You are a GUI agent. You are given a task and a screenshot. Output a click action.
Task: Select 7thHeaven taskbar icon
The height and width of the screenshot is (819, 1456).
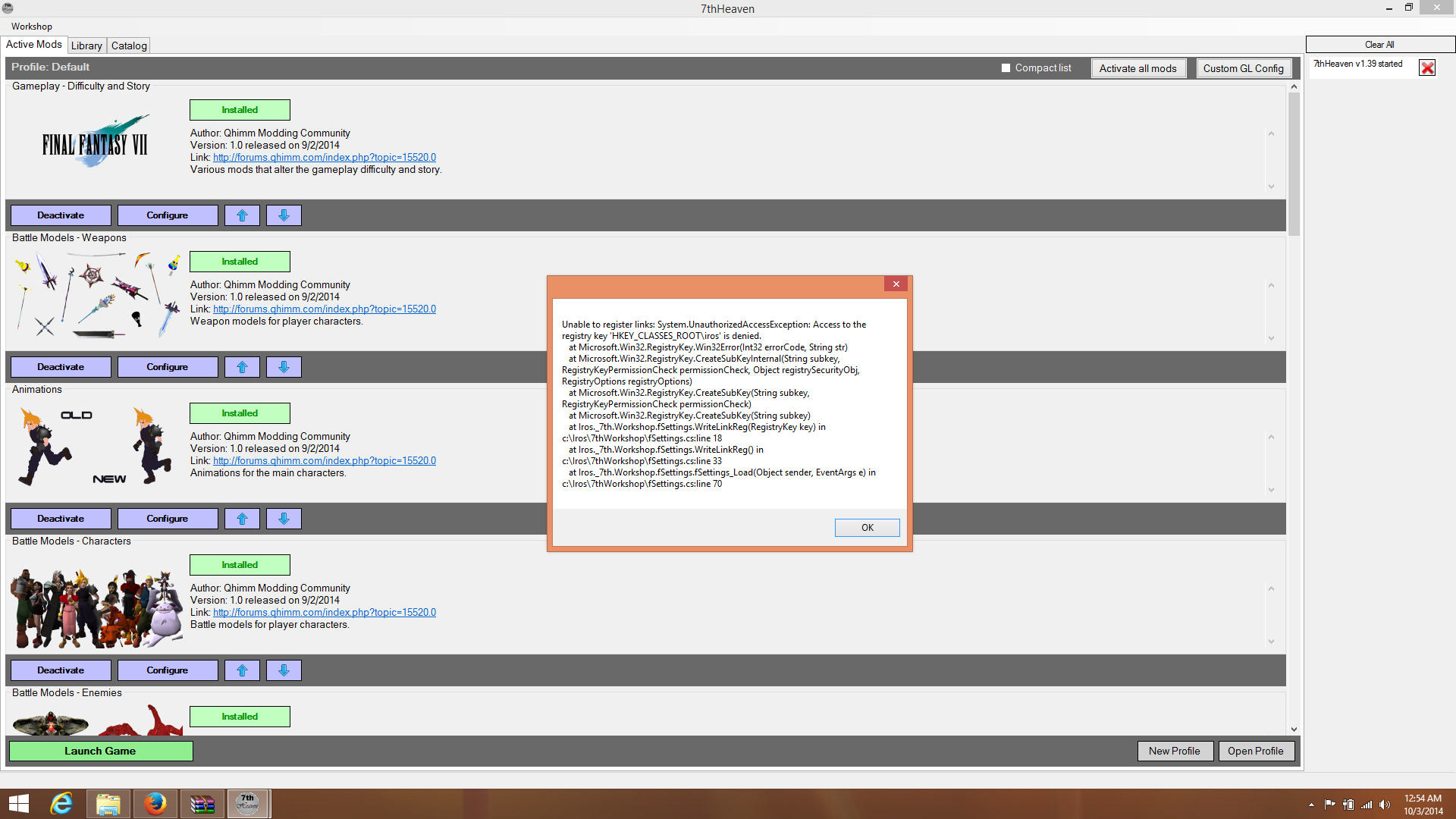pos(248,804)
